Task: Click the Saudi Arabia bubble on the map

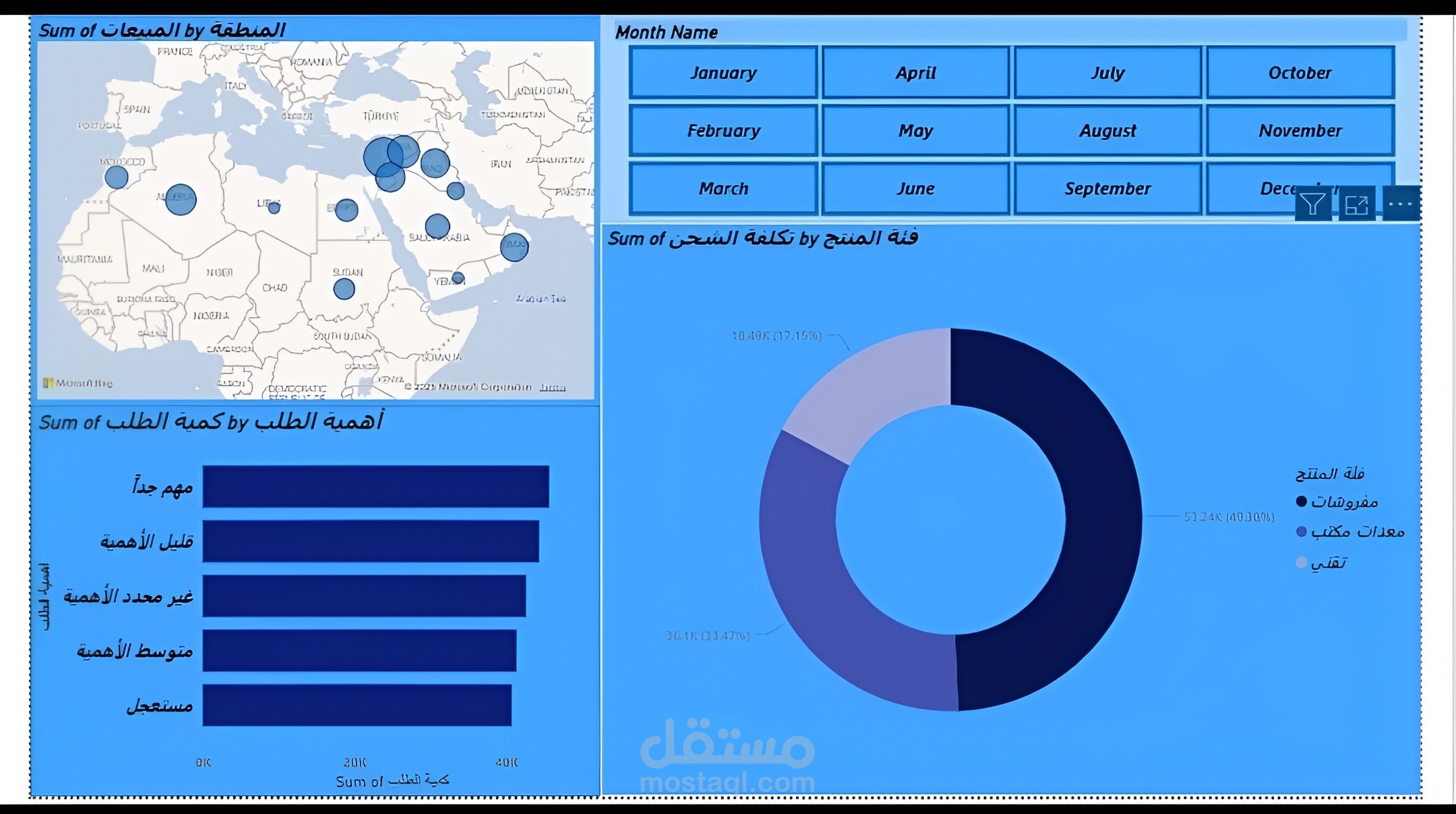Action: [437, 226]
